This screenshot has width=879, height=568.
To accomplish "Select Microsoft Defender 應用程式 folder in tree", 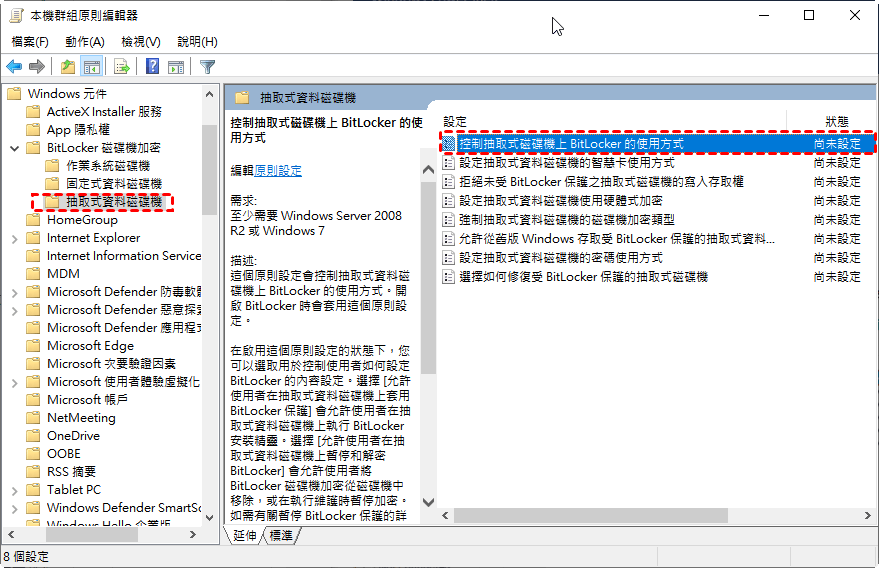I will click(123, 327).
